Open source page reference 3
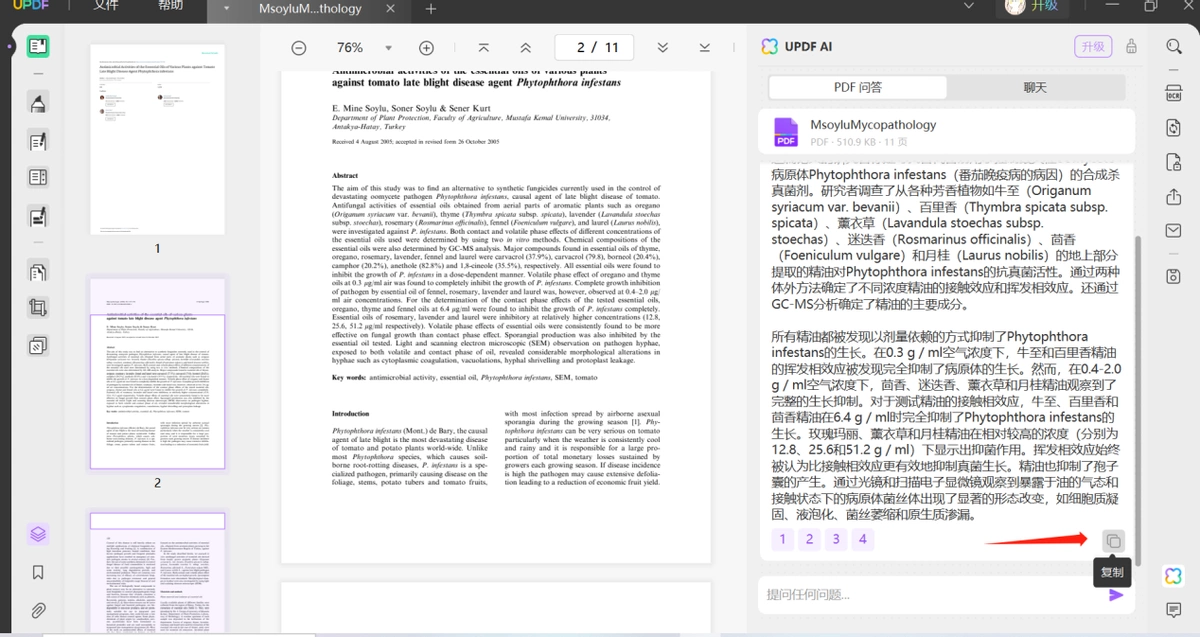This screenshot has width=1200, height=637. [x=835, y=540]
